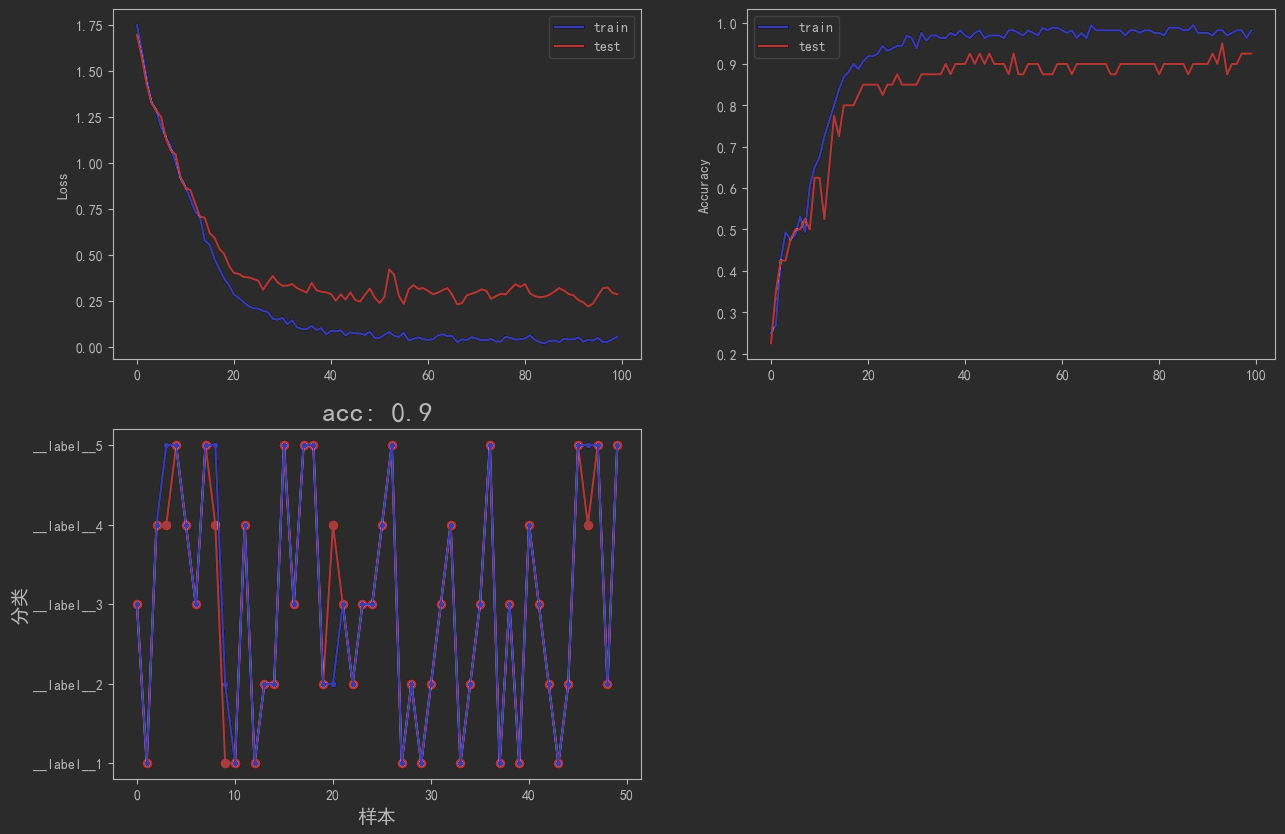Click the red marker at sample 20, label 4
1285x834 pixels.
point(333,525)
